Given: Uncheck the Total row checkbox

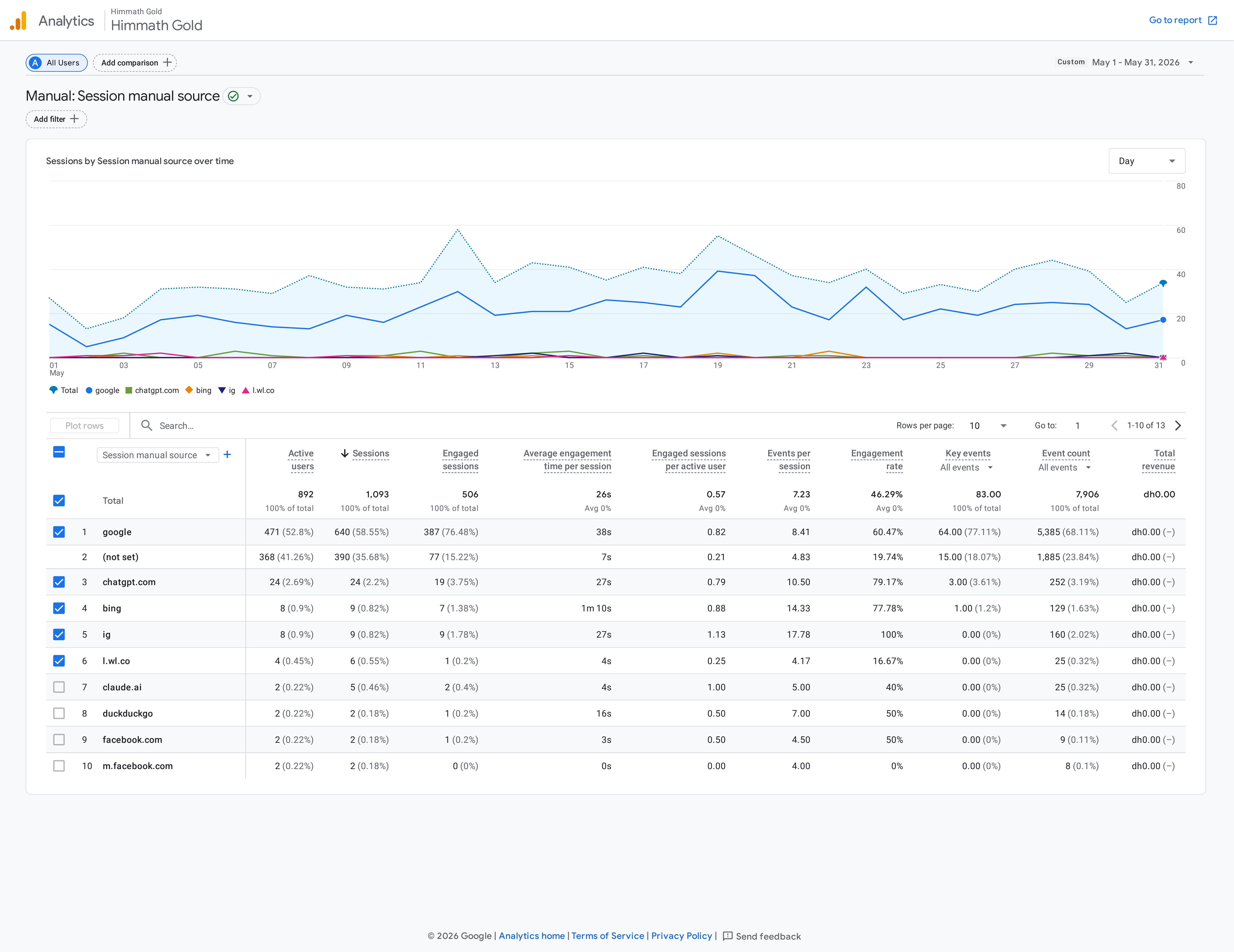Looking at the screenshot, I should tap(59, 501).
